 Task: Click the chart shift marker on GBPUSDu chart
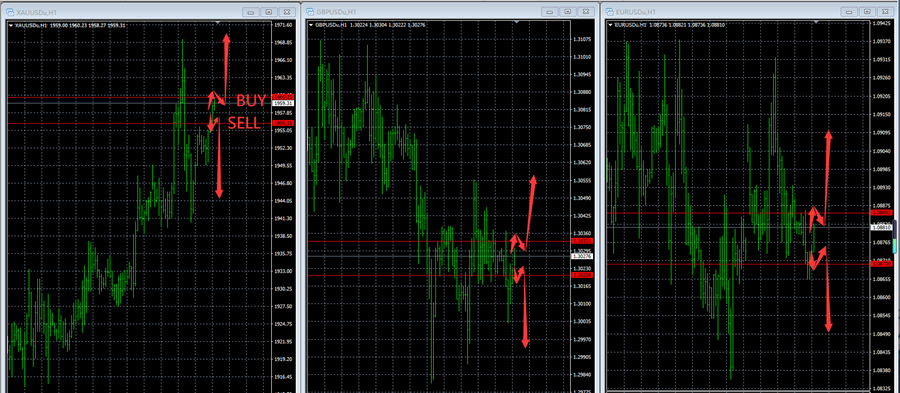coord(517,23)
